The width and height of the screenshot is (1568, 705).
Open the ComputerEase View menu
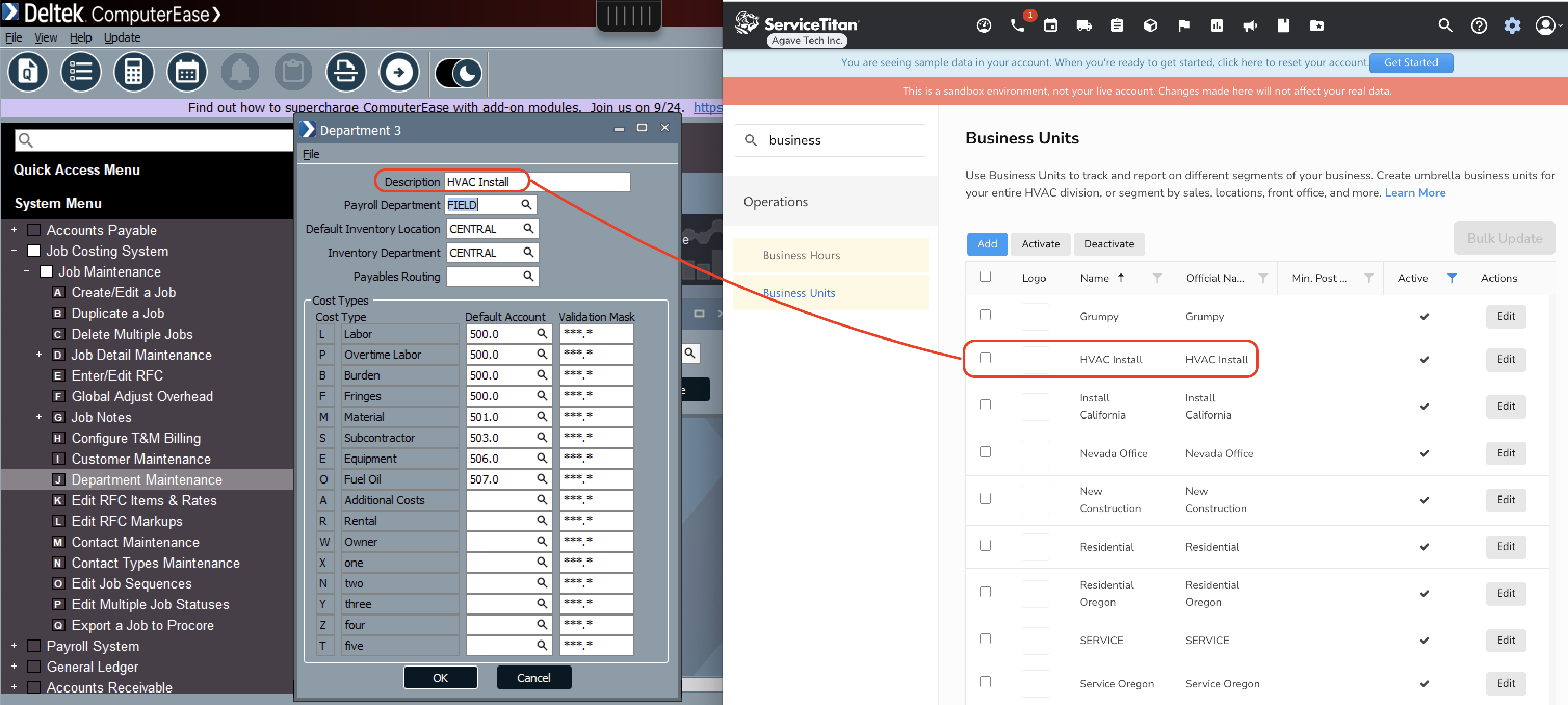(x=46, y=38)
